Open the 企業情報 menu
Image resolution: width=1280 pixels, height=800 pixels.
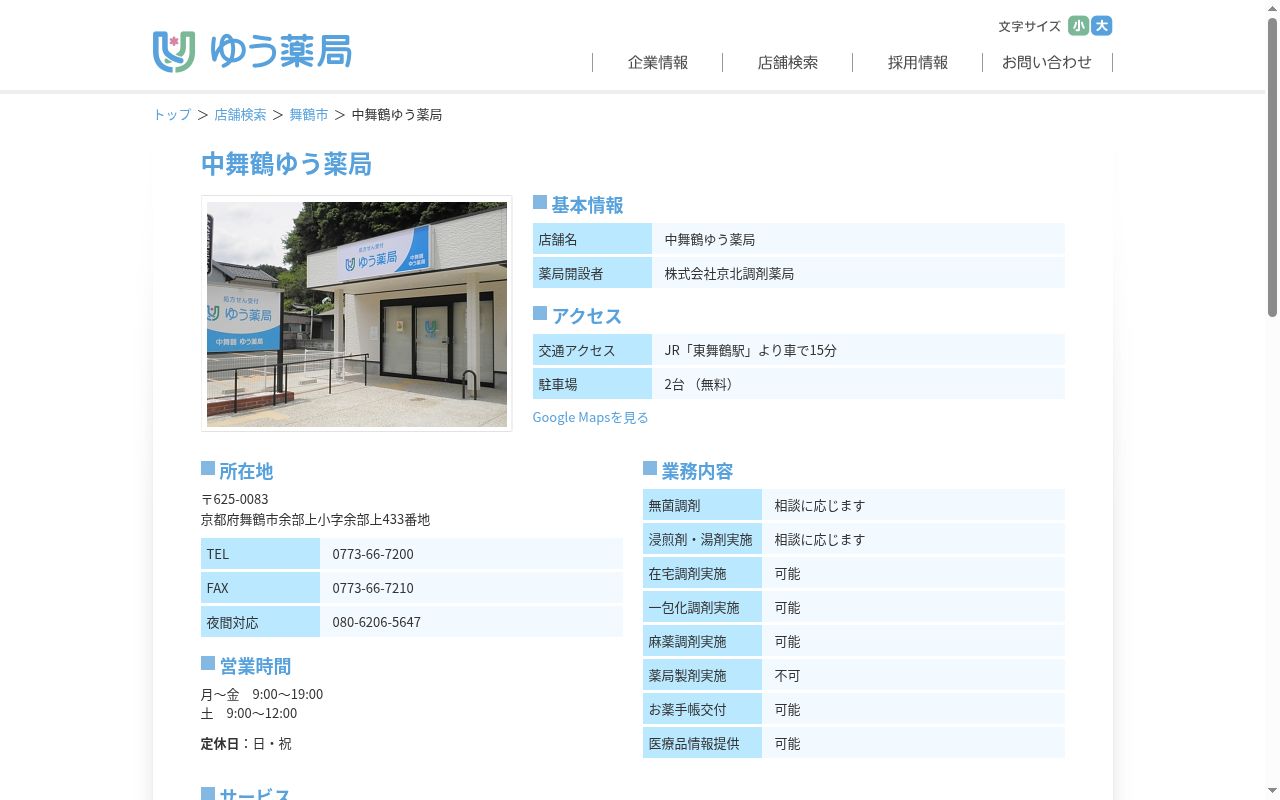pos(658,62)
